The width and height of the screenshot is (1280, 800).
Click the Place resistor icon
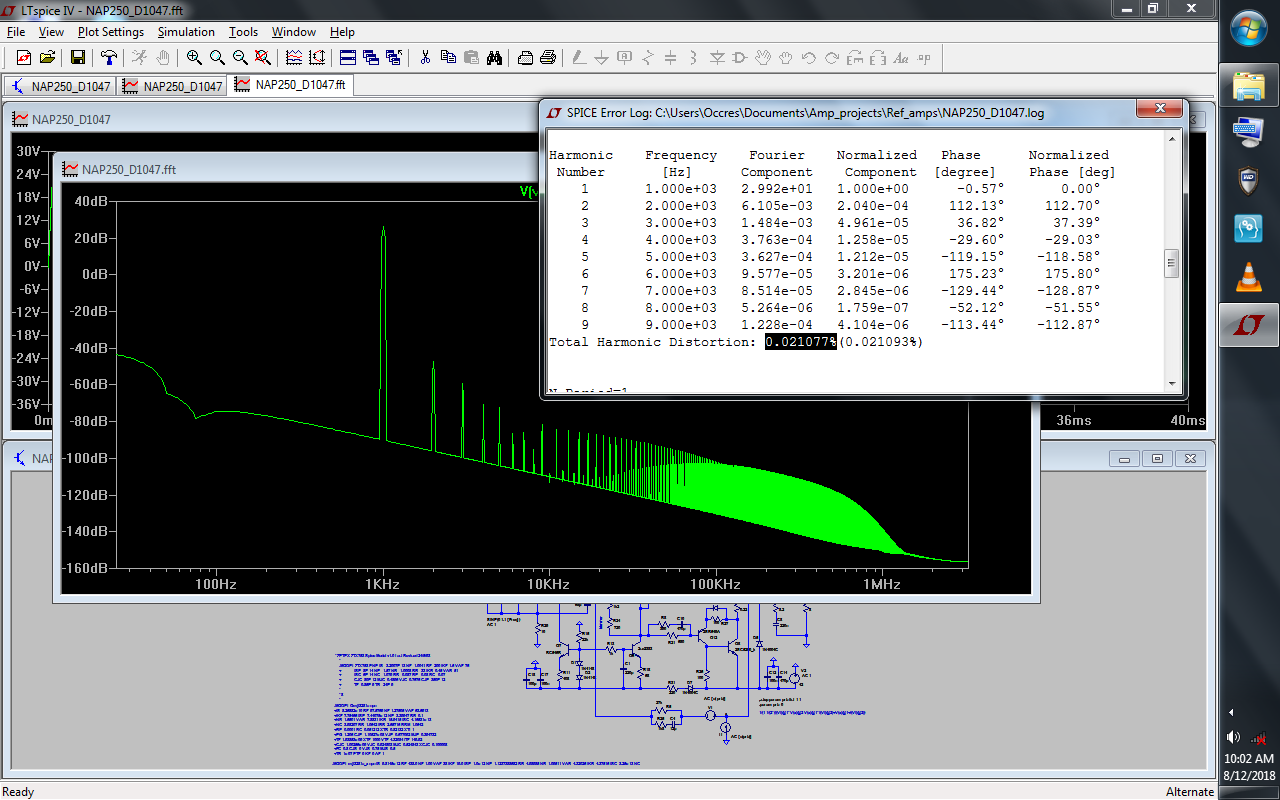(648, 57)
